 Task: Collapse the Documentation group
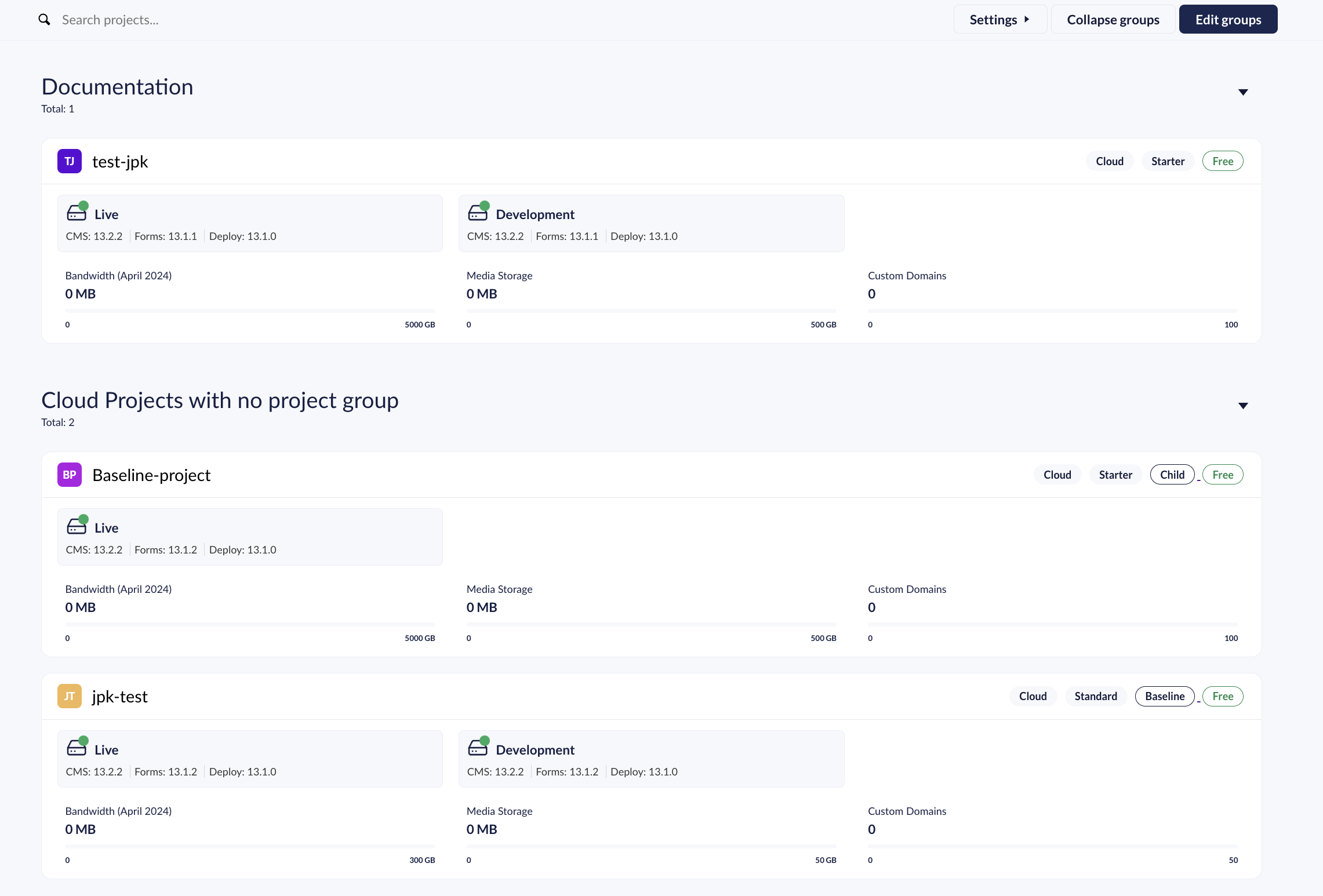tap(1243, 92)
